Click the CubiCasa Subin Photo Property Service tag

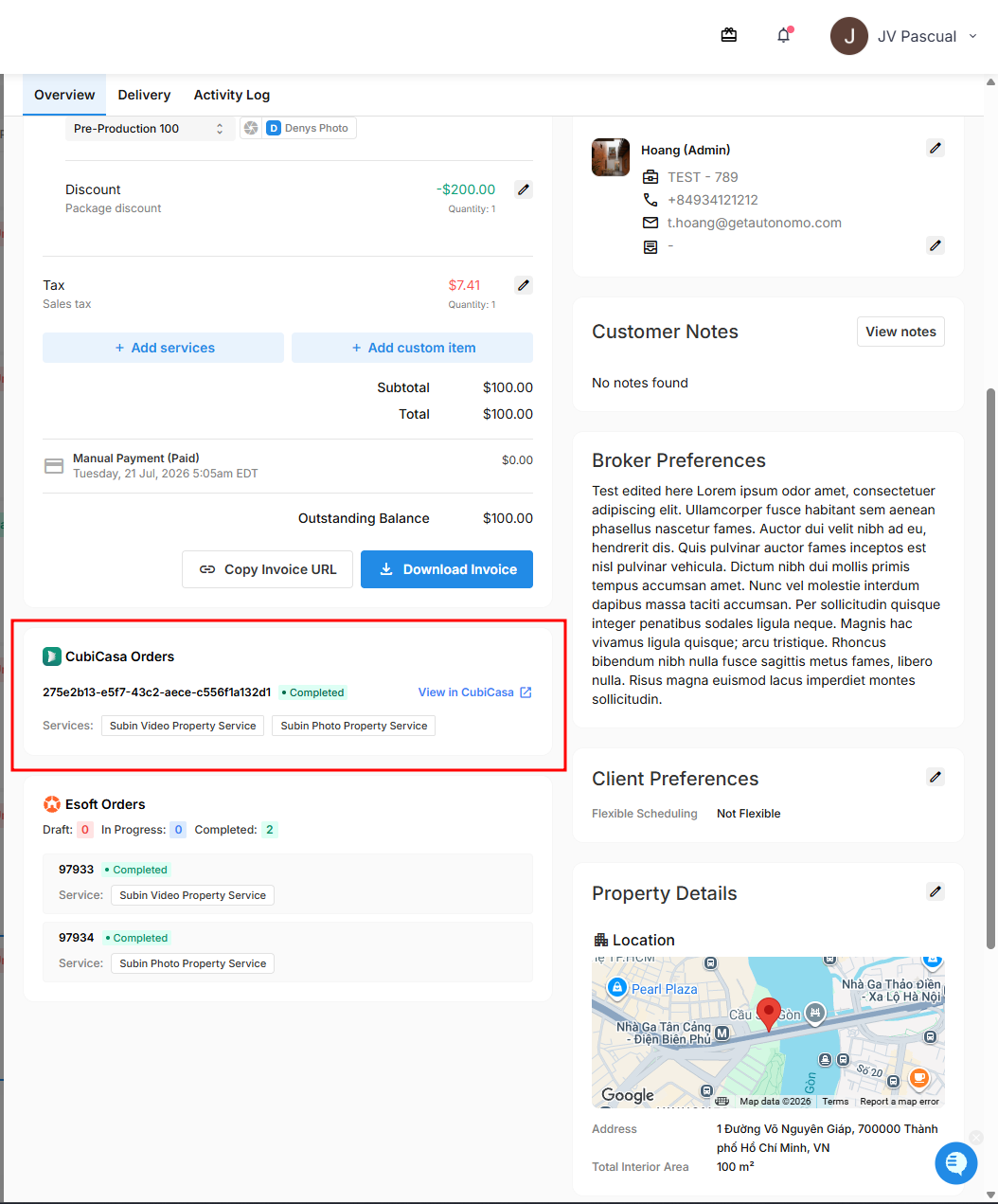click(x=354, y=726)
